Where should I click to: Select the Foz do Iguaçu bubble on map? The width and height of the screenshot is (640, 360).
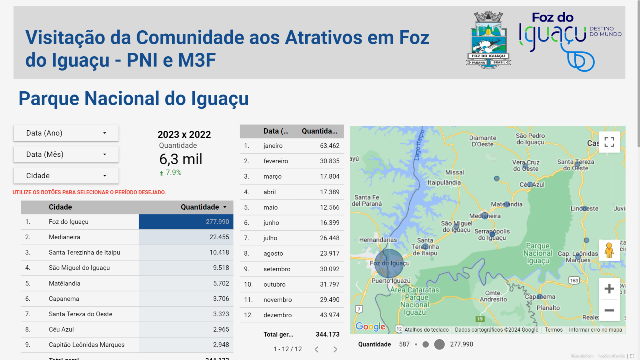point(389,264)
